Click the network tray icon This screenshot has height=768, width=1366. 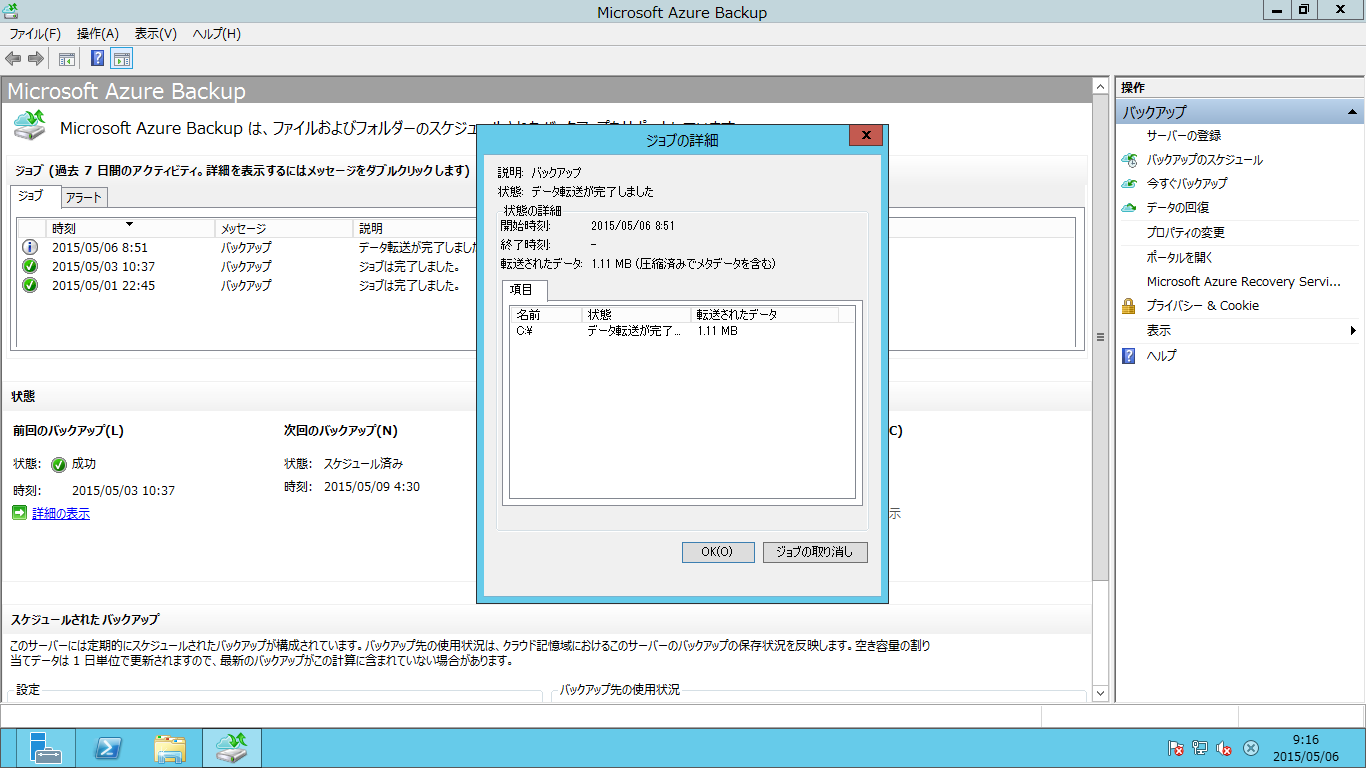tap(1200, 748)
